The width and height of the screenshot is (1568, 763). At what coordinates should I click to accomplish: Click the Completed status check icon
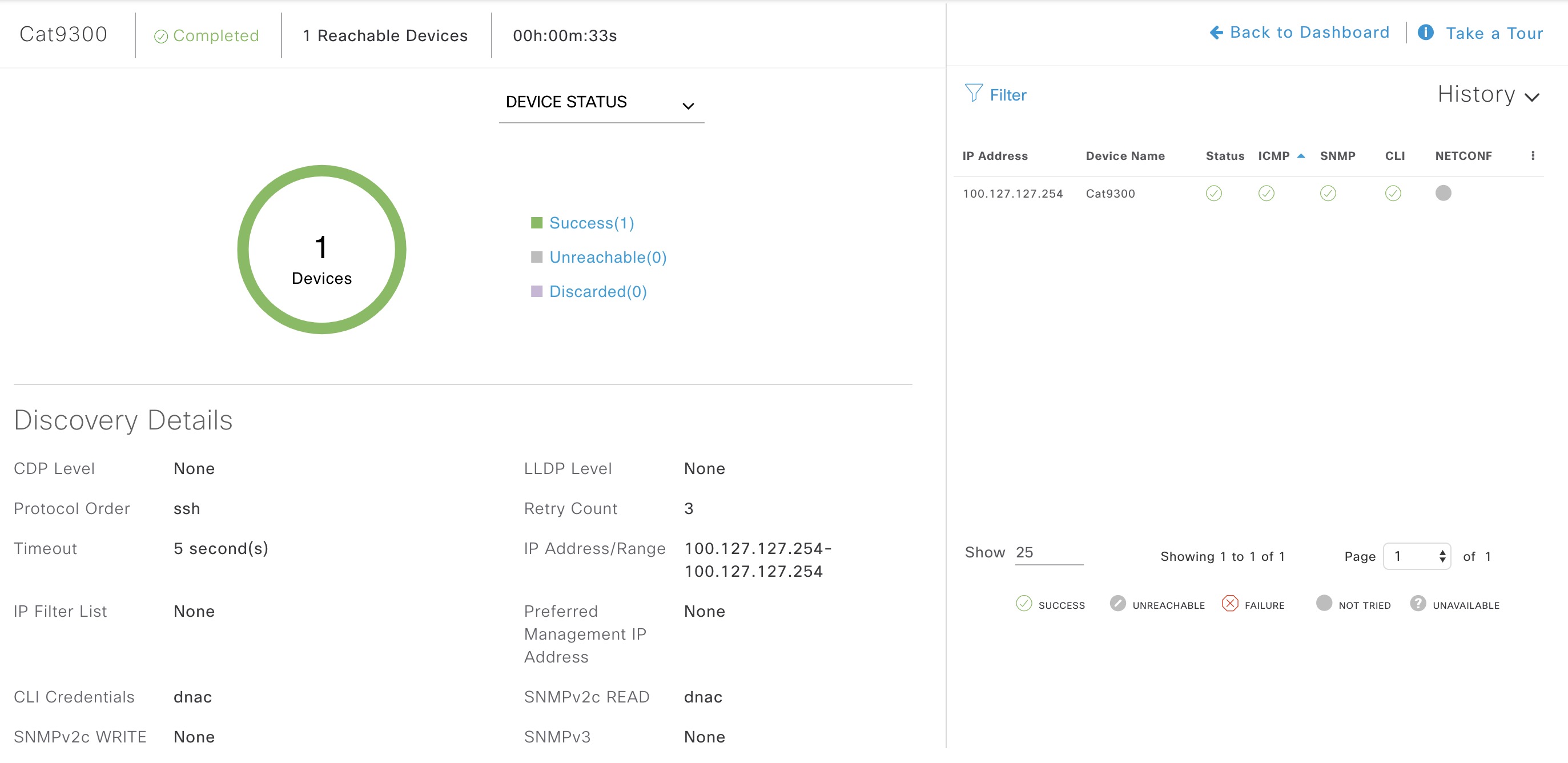(160, 37)
